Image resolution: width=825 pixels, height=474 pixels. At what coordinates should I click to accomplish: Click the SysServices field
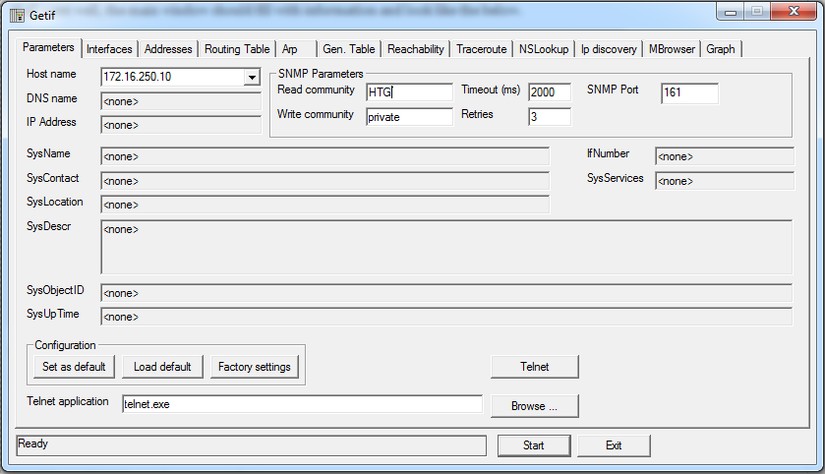tap(725, 181)
